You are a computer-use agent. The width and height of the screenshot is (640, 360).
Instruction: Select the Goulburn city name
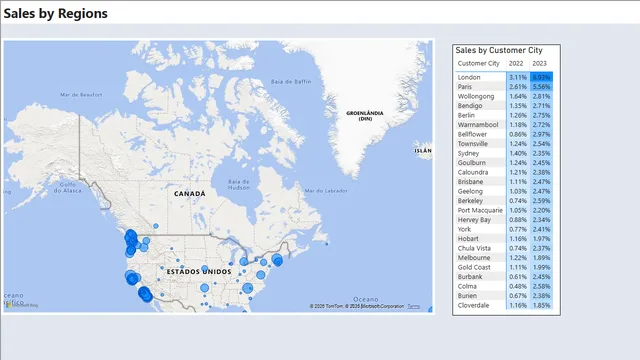(471, 162)
